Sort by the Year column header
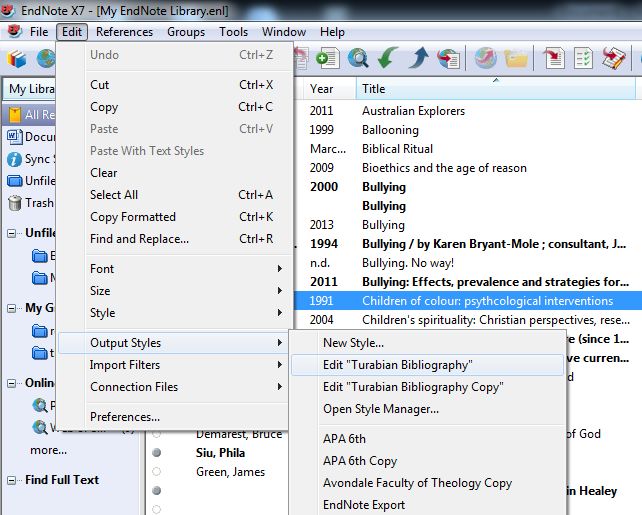 (x=330, y=89)
